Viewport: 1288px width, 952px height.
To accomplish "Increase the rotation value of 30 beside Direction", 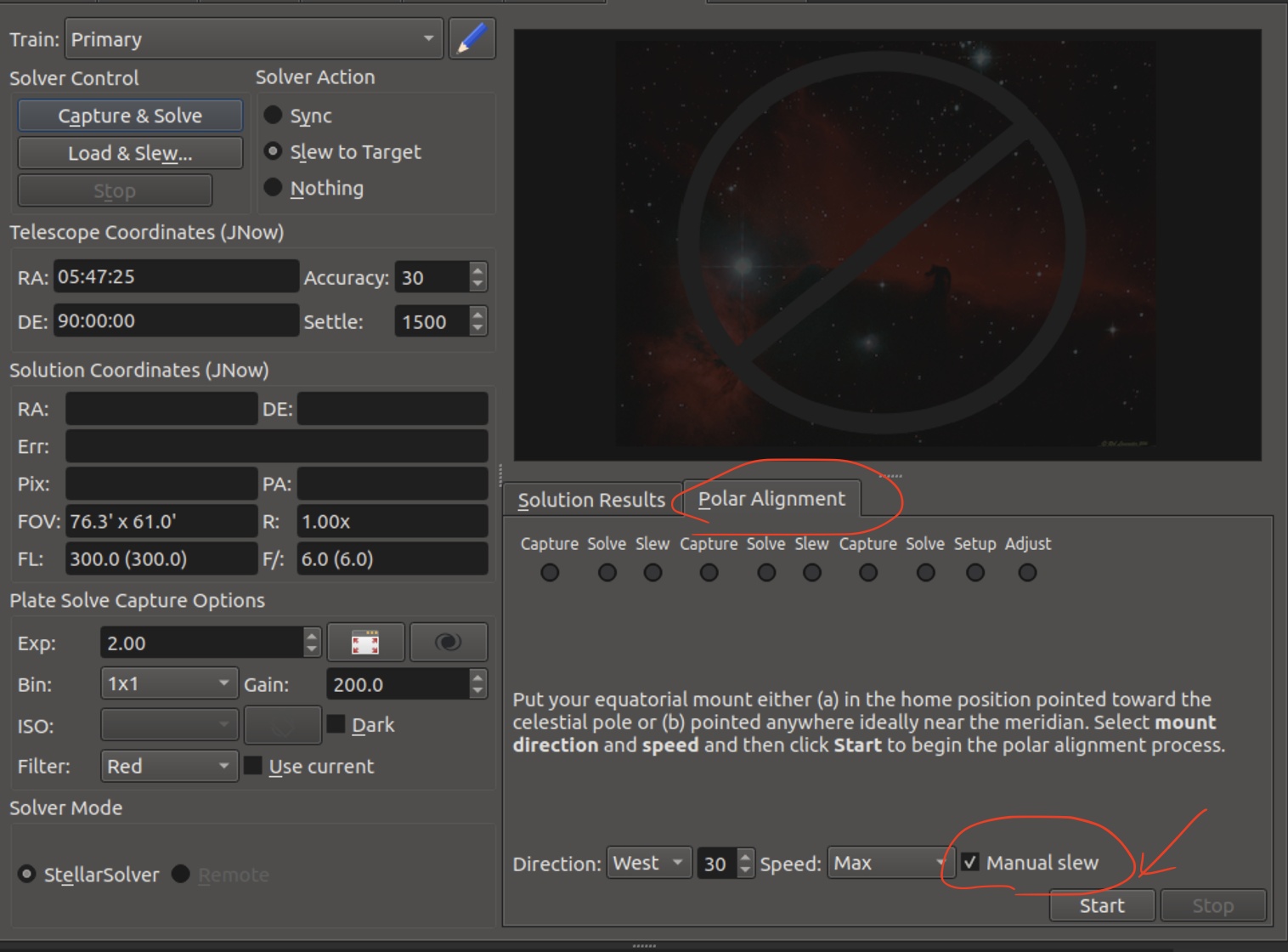I will 745,857.
